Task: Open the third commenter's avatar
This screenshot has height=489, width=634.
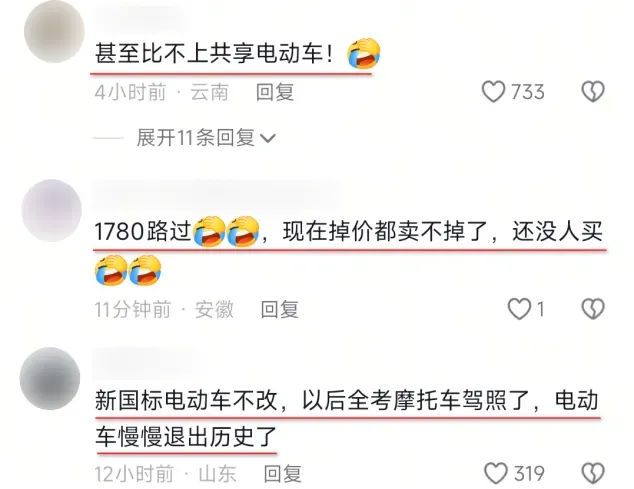Action: pos(50,378)
